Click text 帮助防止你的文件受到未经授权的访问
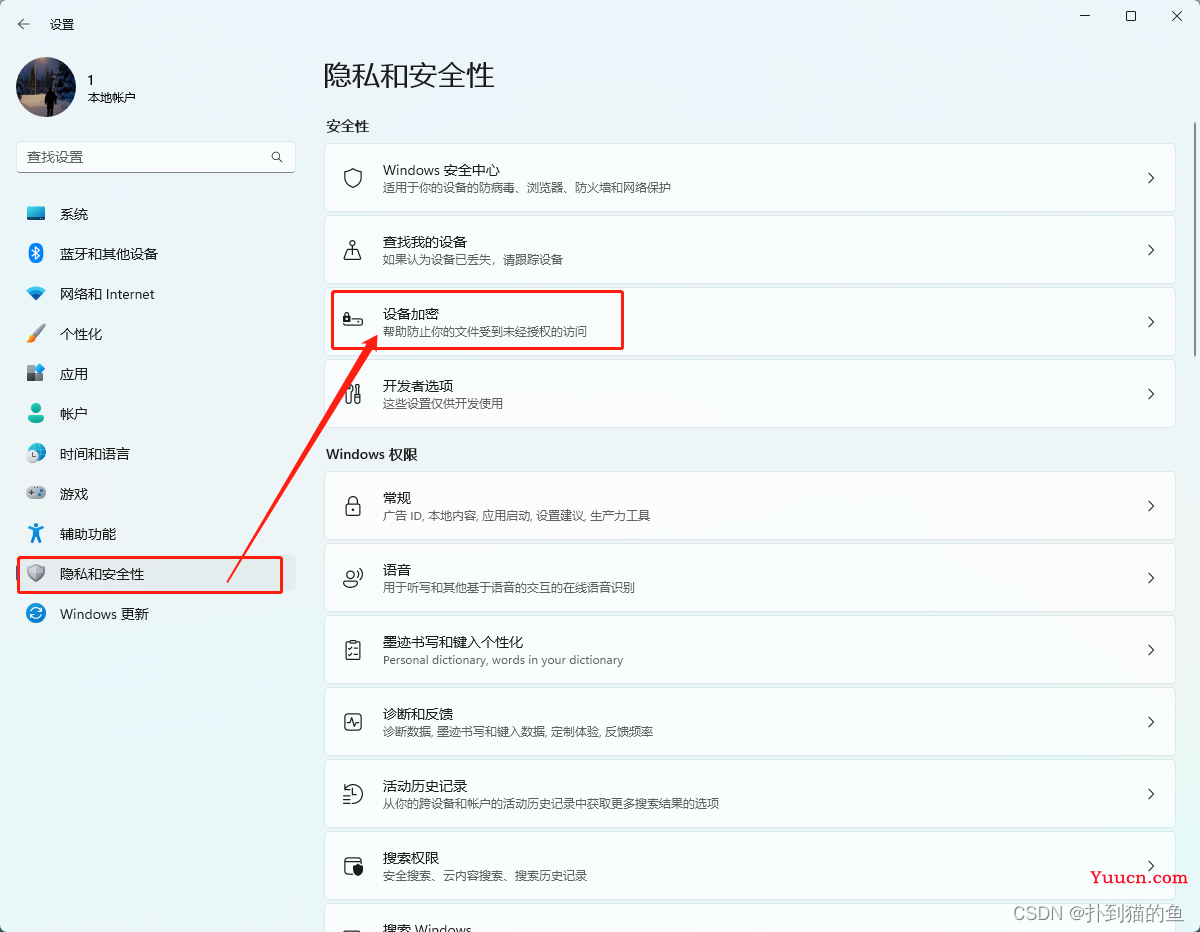Screen dimensions: 1200x932 (x=485, y=331)
